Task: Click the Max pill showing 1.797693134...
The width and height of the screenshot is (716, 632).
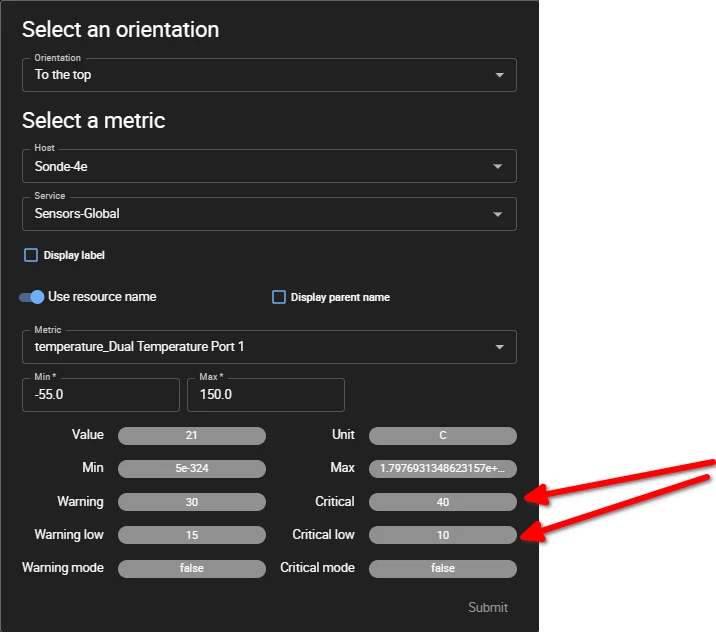Action: 443,469
